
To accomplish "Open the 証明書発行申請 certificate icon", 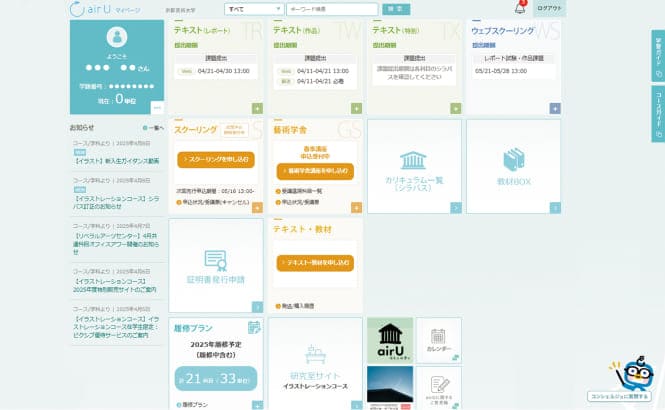I will [216, 260].
